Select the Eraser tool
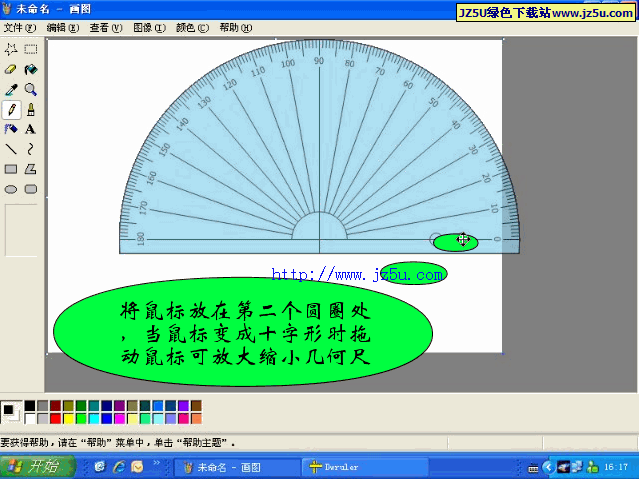The width and height of the screenshot is (639, 479). pos(11,69)
